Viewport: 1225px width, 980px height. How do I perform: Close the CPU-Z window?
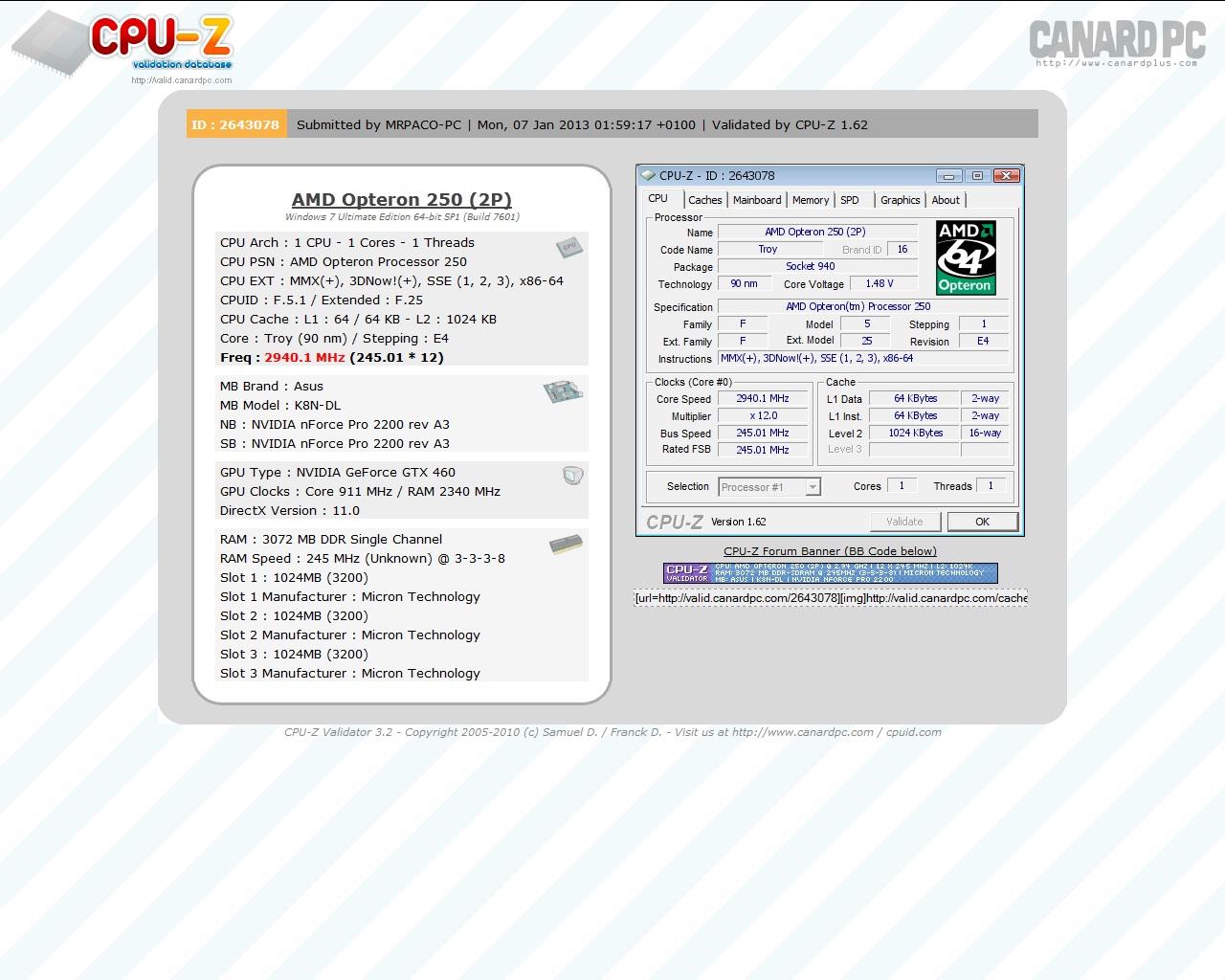click(x=1006, y=176)
